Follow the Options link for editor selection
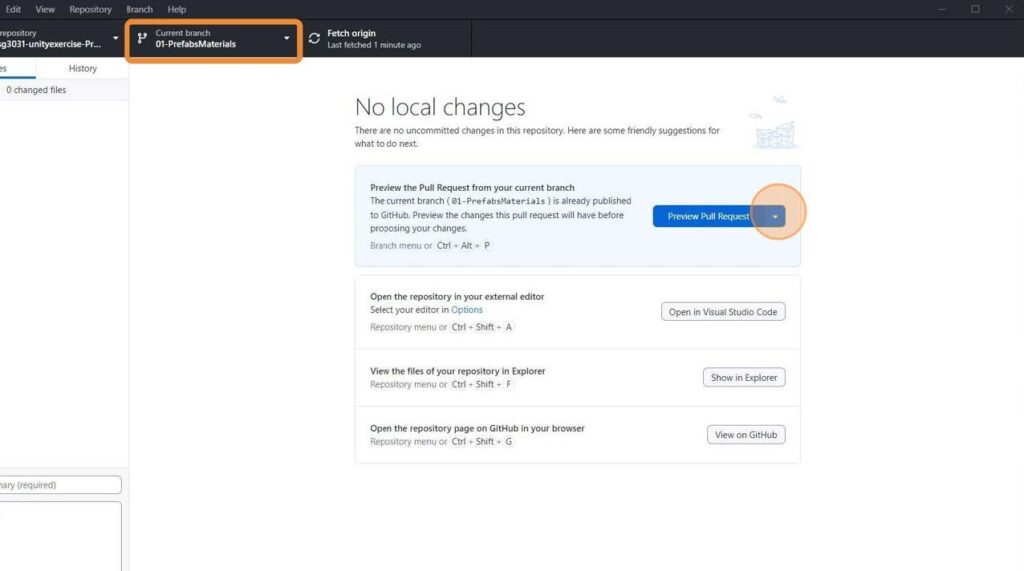The image size is (1024, 571). [x=466, y=310]
